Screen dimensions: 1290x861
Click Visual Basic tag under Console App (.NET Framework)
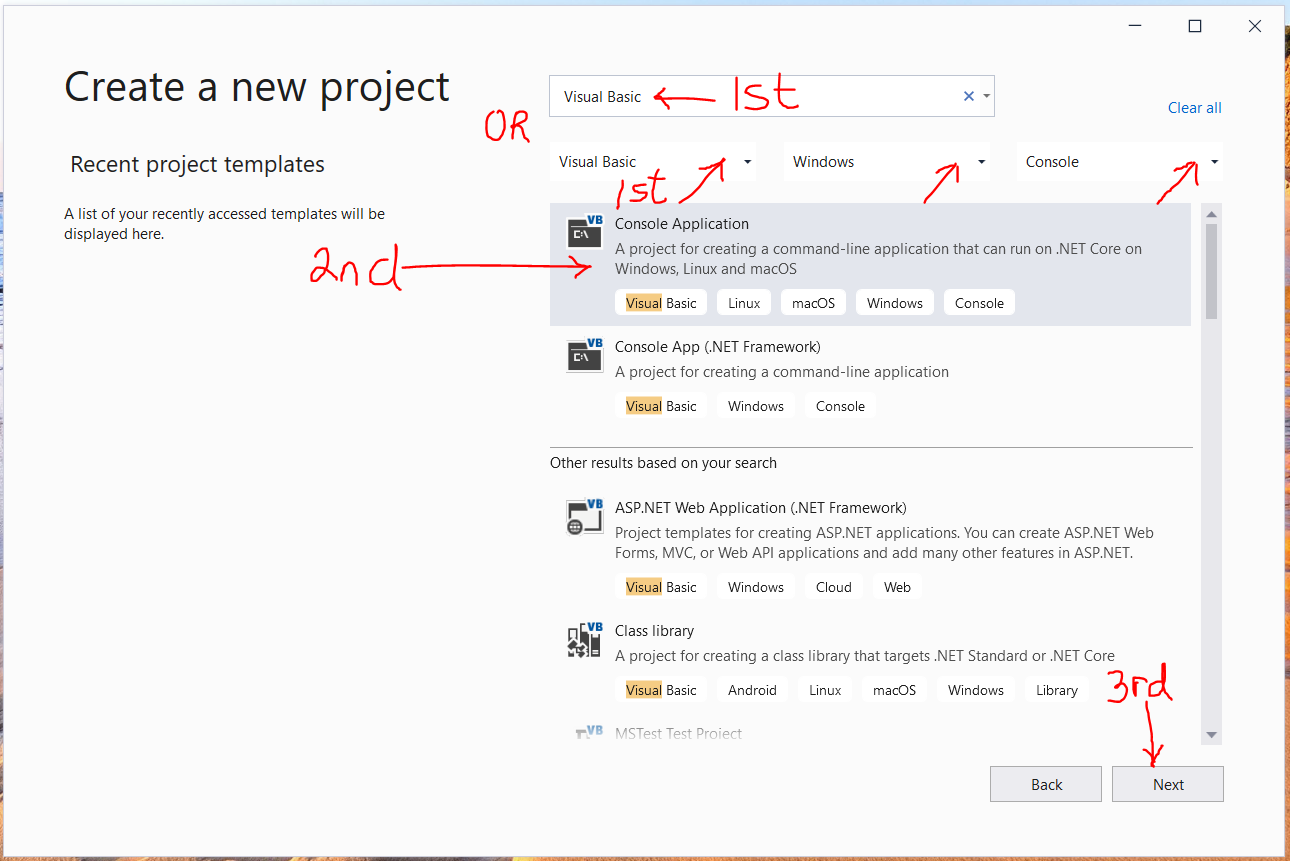click(x=661, y=406)
